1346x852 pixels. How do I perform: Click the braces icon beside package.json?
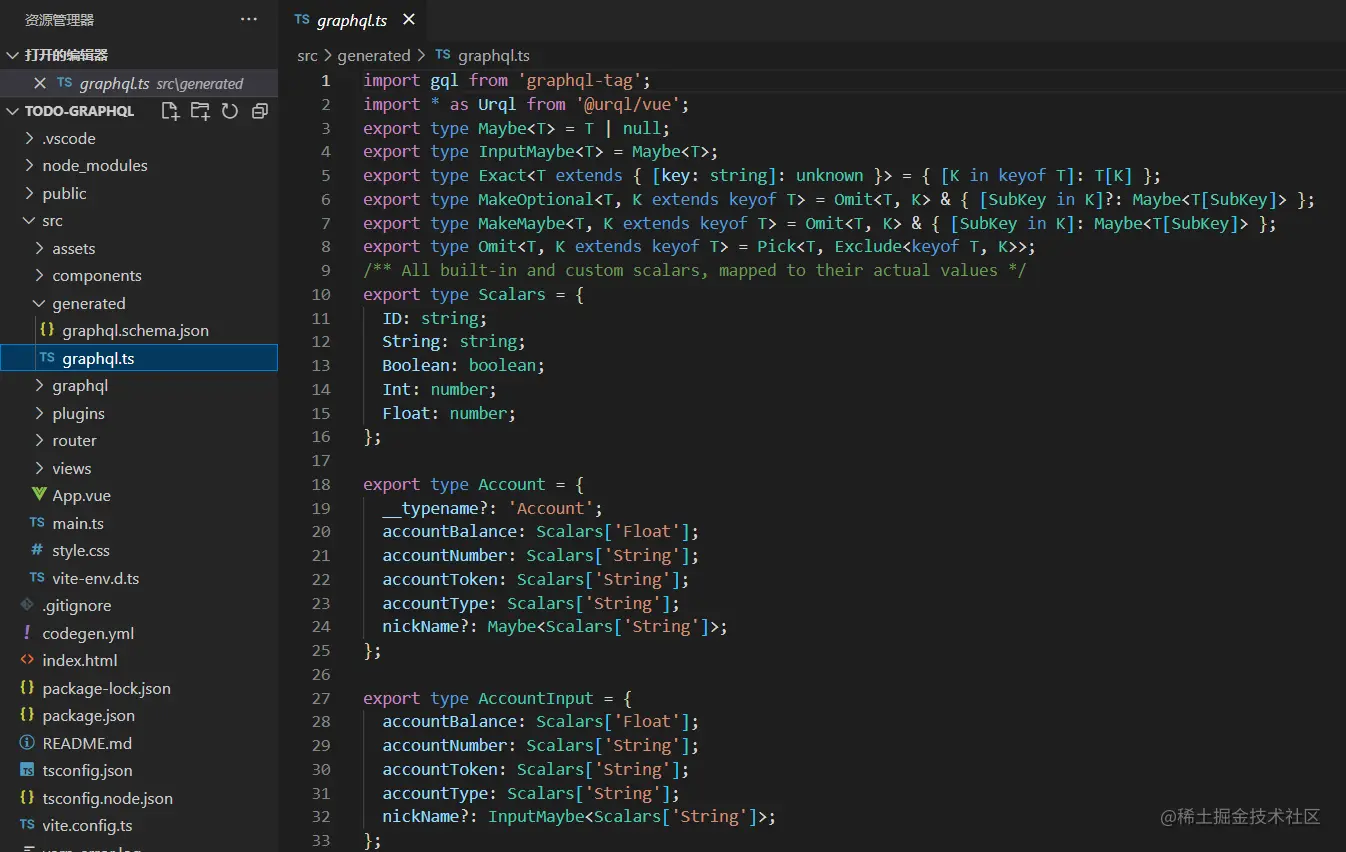coord(27,715)
